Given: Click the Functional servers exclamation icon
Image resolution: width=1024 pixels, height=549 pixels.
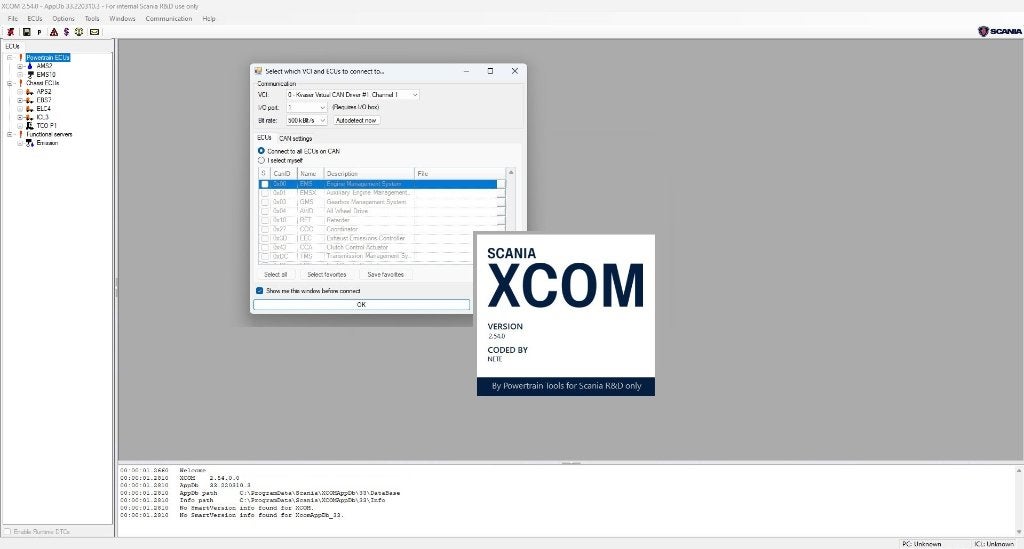Looking at the screenshot, I should [x=20, y=134].
